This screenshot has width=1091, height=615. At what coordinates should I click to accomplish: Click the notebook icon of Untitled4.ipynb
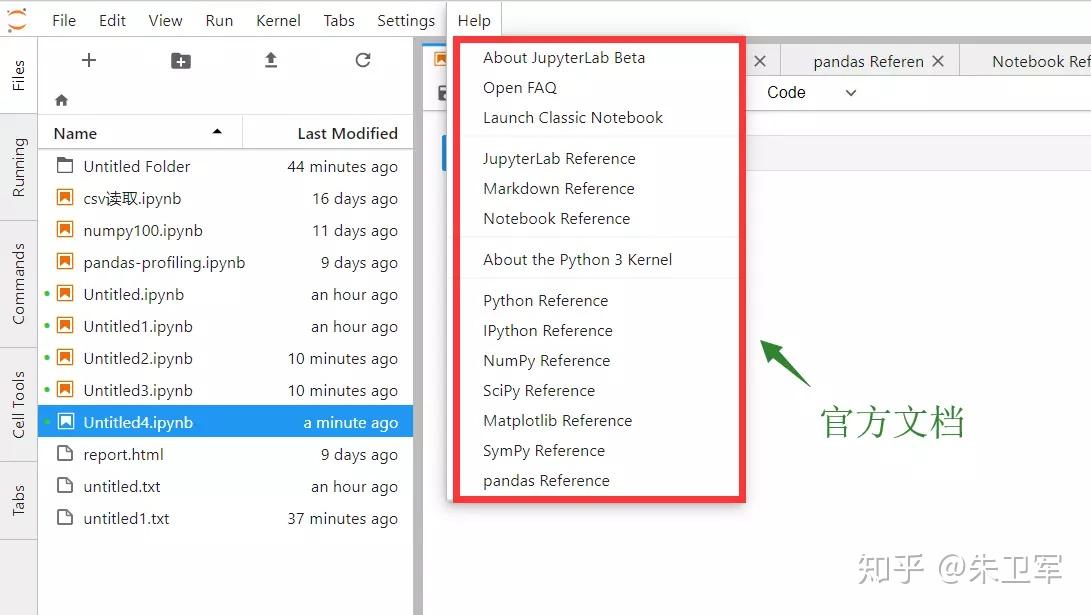coord(65,422)
